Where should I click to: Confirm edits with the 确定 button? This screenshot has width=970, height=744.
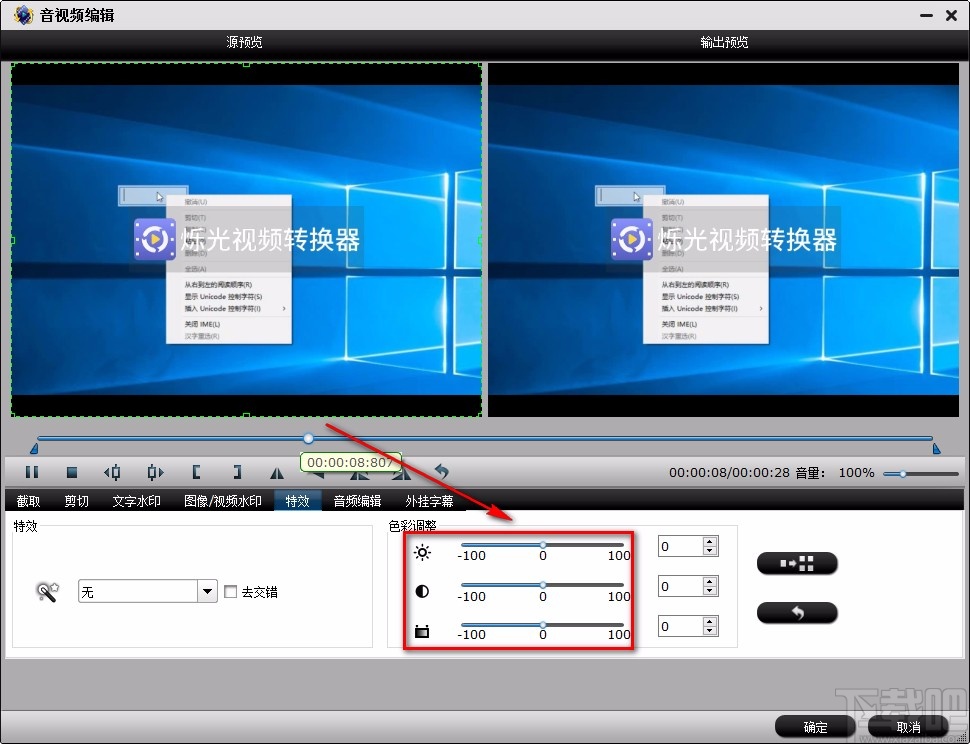[x=813, y=727]
